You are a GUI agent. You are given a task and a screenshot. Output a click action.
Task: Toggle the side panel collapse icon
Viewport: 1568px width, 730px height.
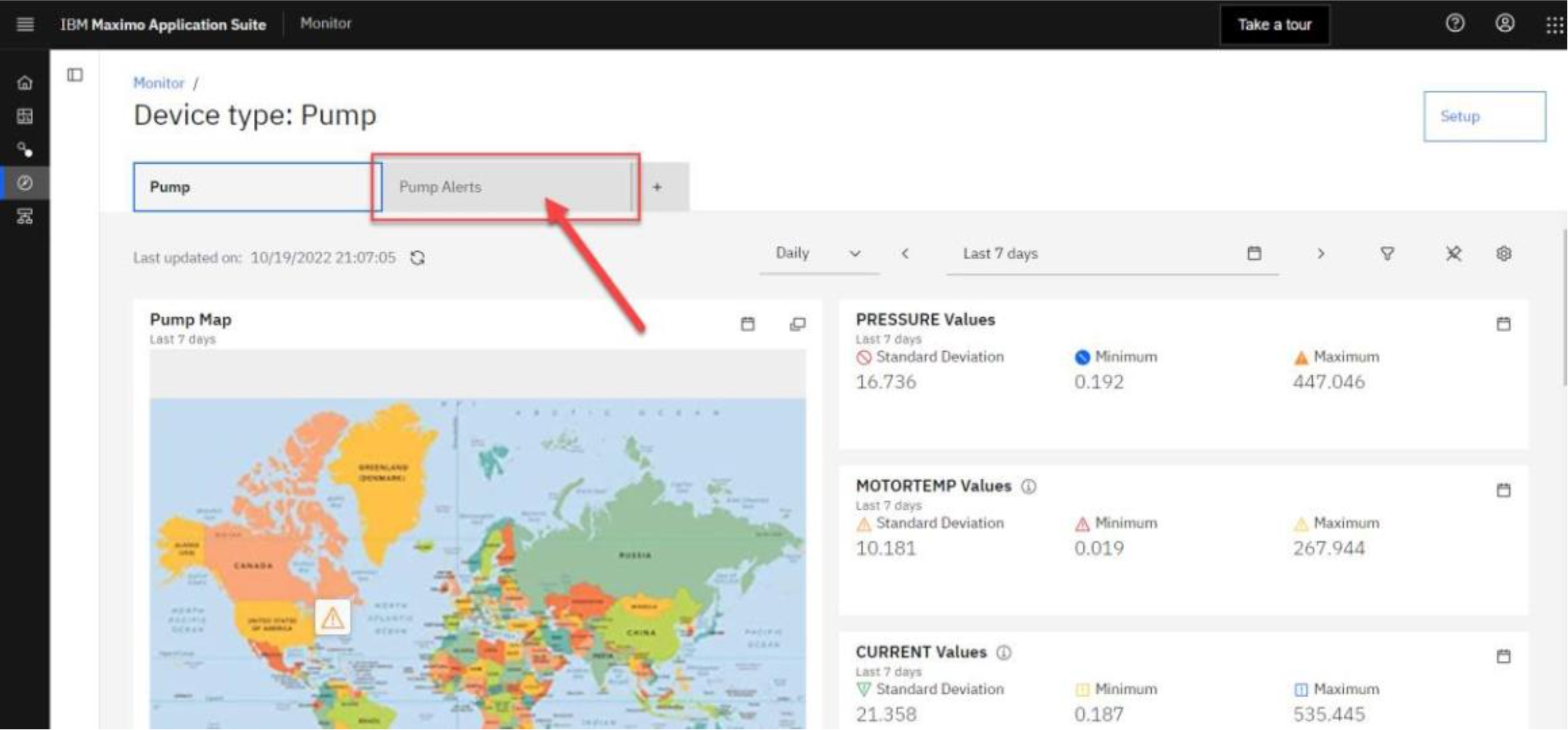click(75, 75)
